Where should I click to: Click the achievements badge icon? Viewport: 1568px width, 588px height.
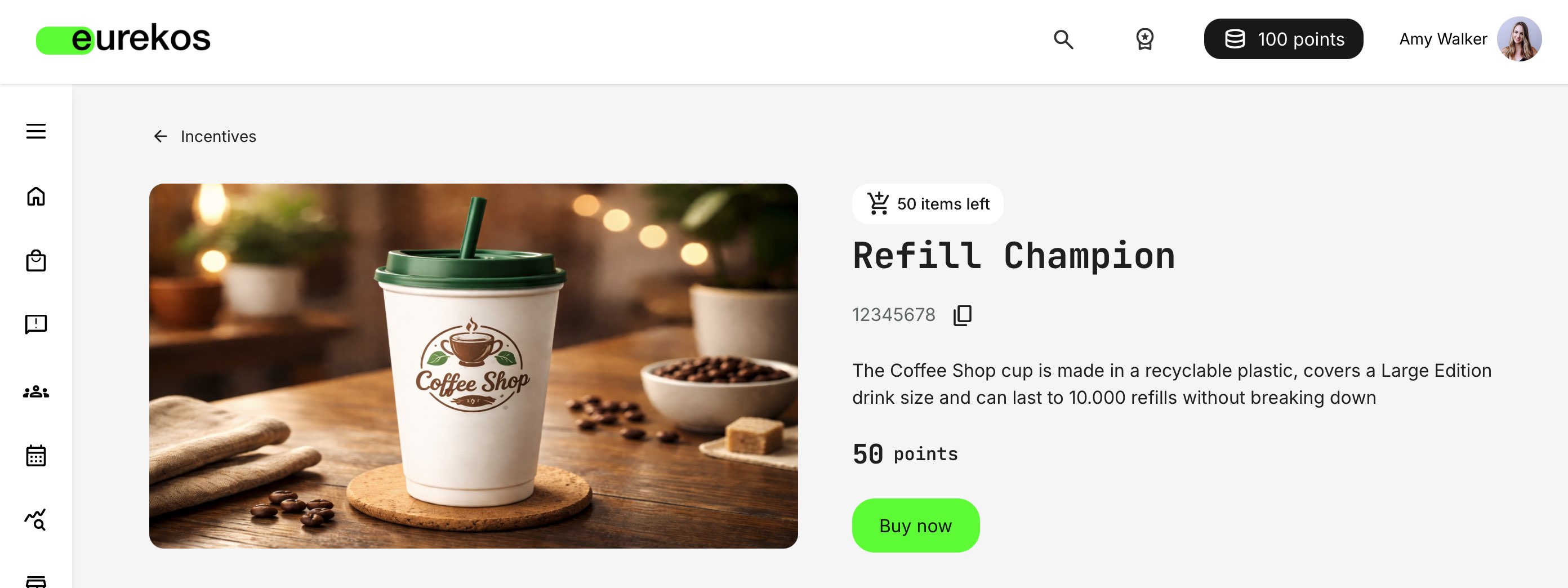coord(1144,39)
